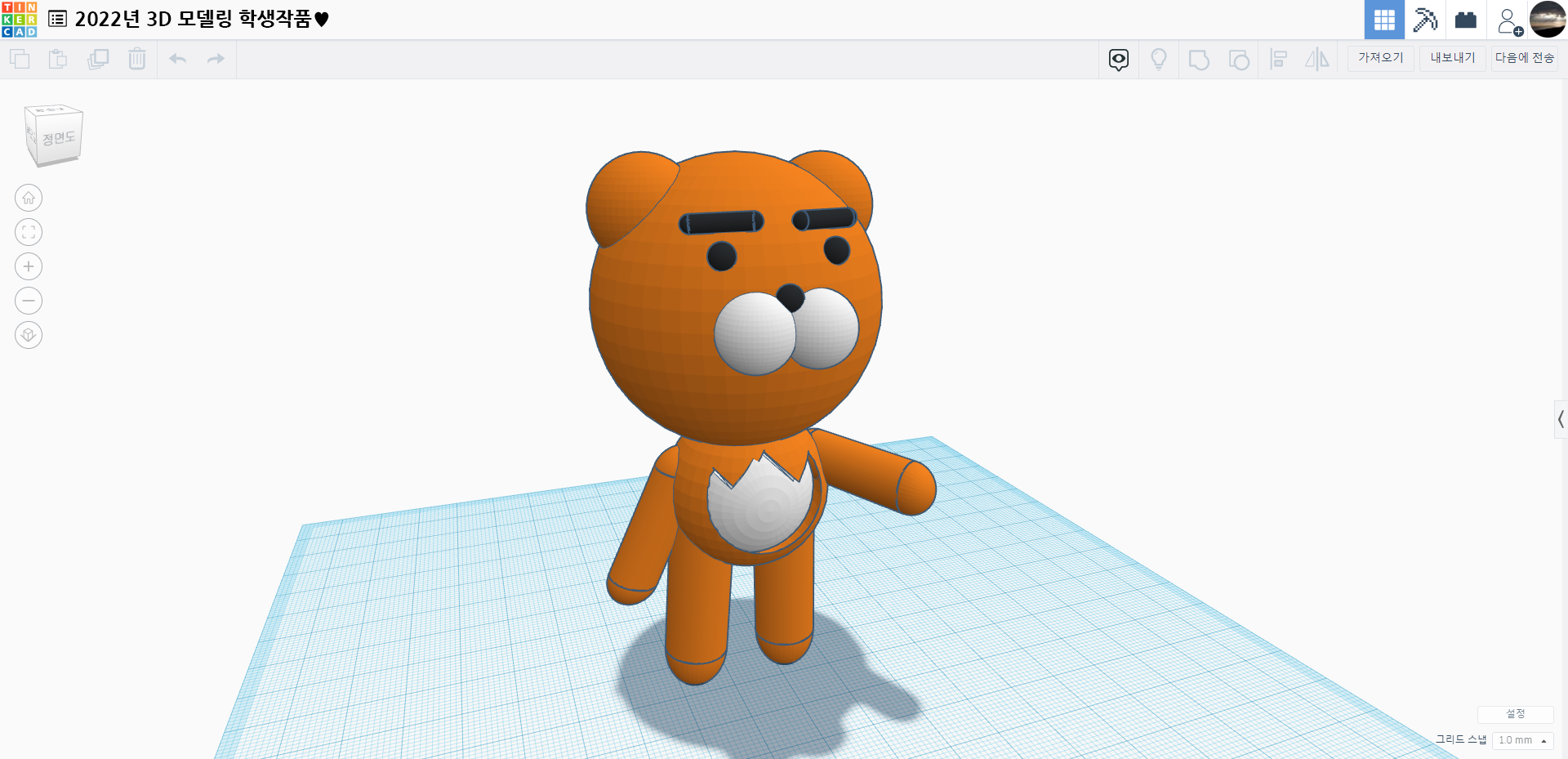Click the Redo arrow
Viewport: 1568px width, 759px height.
(x=216, y=59)
